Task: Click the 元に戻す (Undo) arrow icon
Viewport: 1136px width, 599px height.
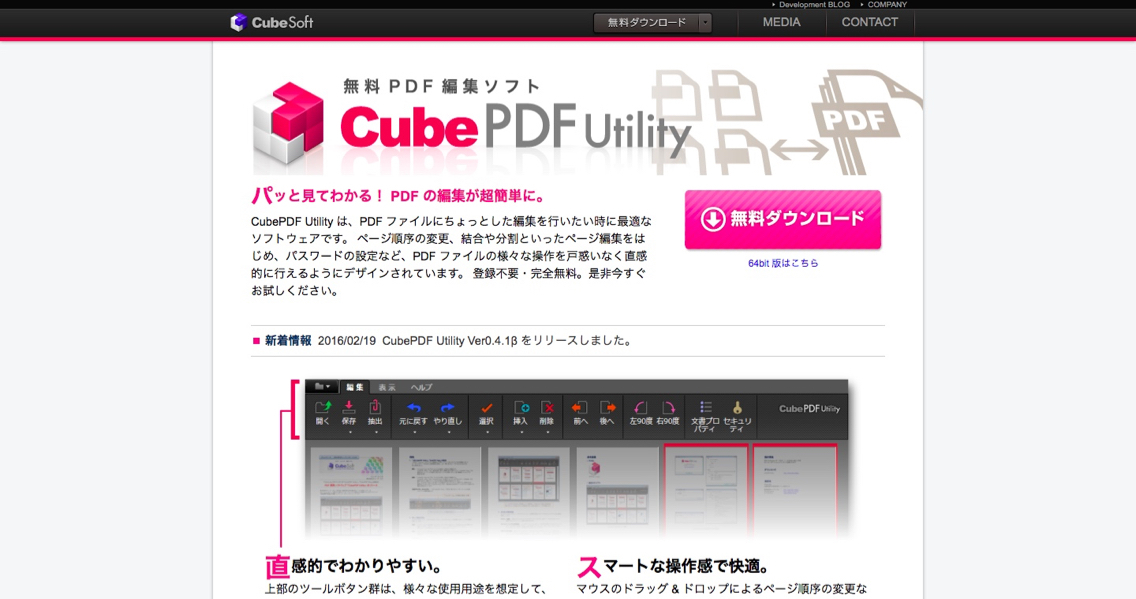Action: 413,408
